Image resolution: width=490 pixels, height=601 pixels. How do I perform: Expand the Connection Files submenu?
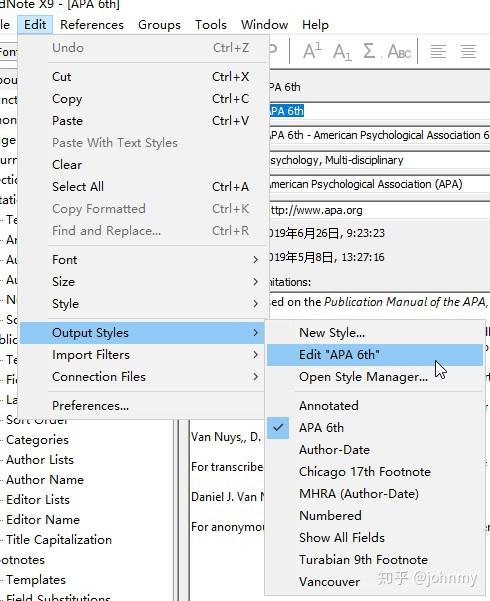tap(144, 377)
